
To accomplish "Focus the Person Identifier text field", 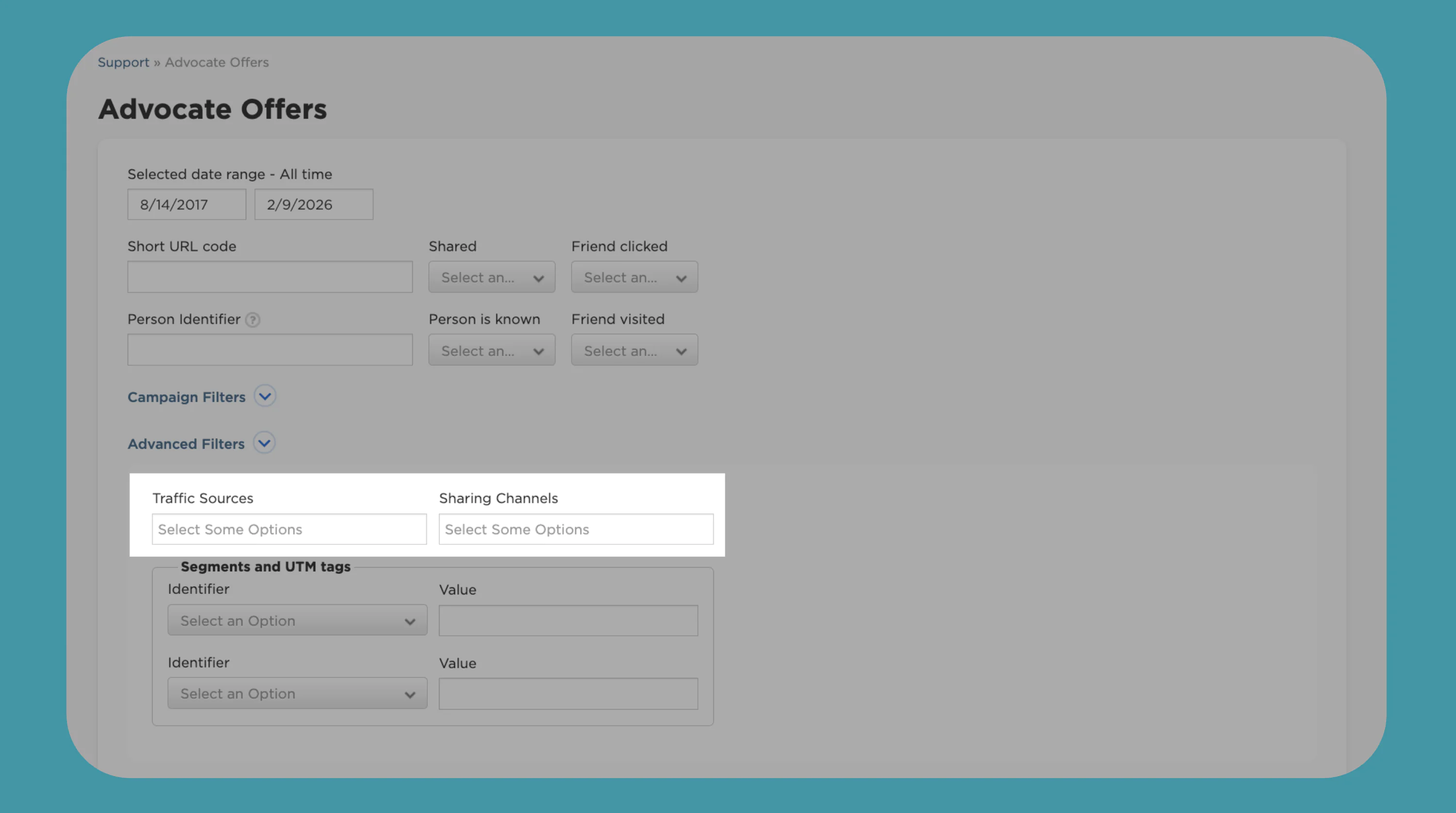I will 270,350.
